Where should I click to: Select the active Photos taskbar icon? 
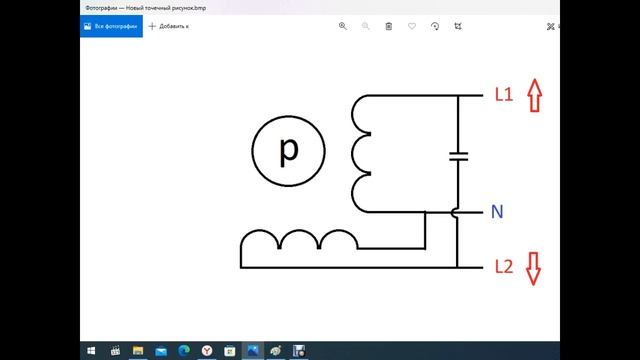pyautogui.click(x=253, y=351)
